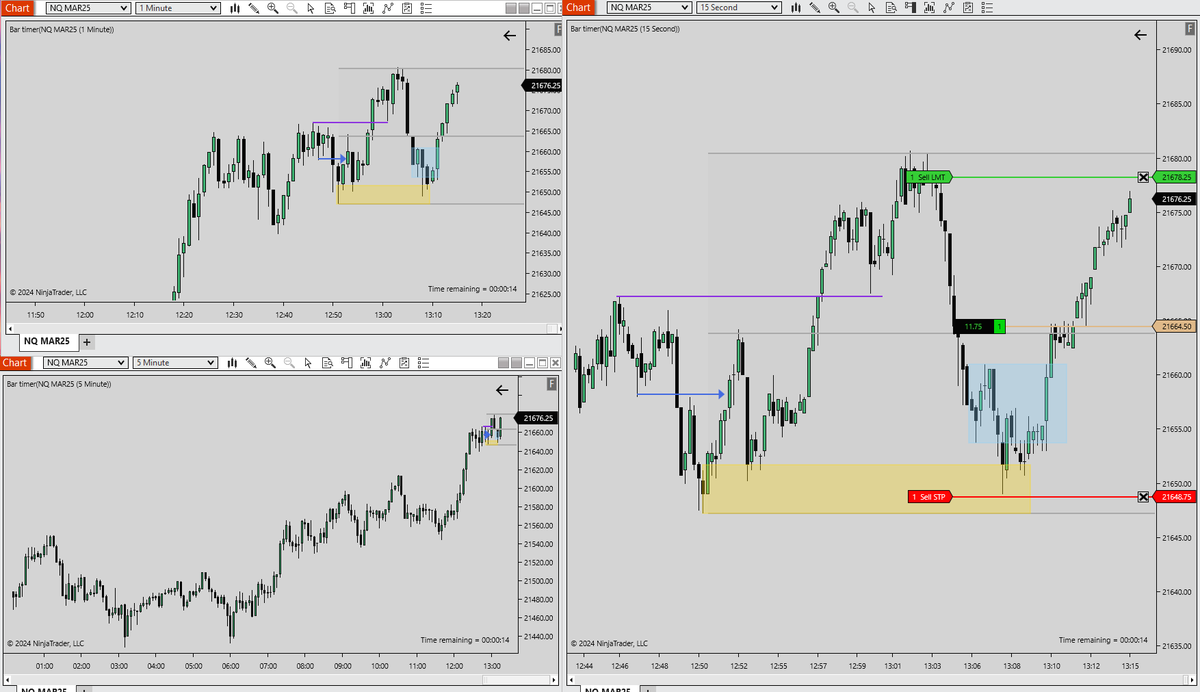This screenshot has width=1200, height=692.
Task: Open bar type menu in 15 Second chart
Action: [x=796, y=8]
